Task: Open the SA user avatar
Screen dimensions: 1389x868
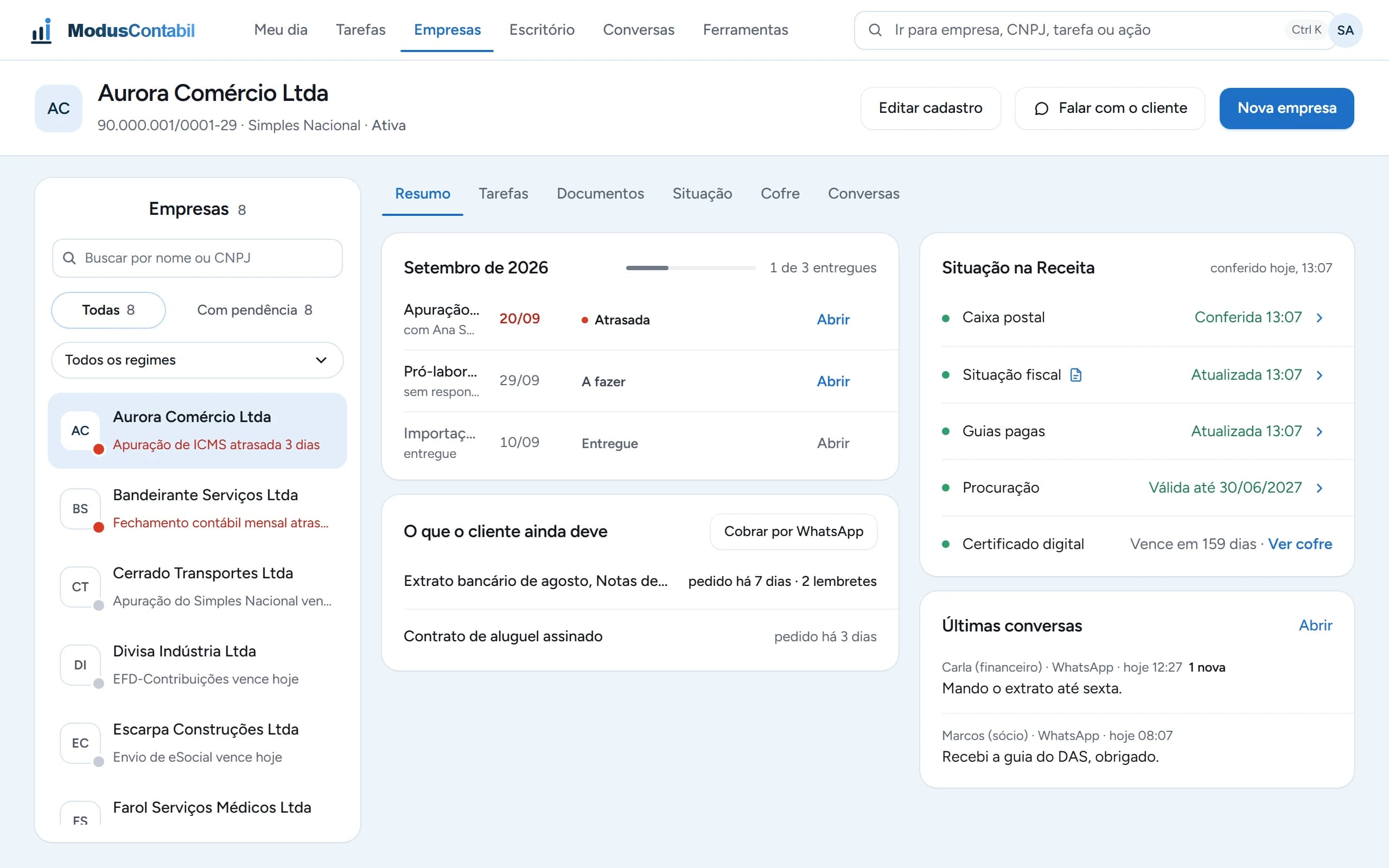Action: pos(1345,30)
